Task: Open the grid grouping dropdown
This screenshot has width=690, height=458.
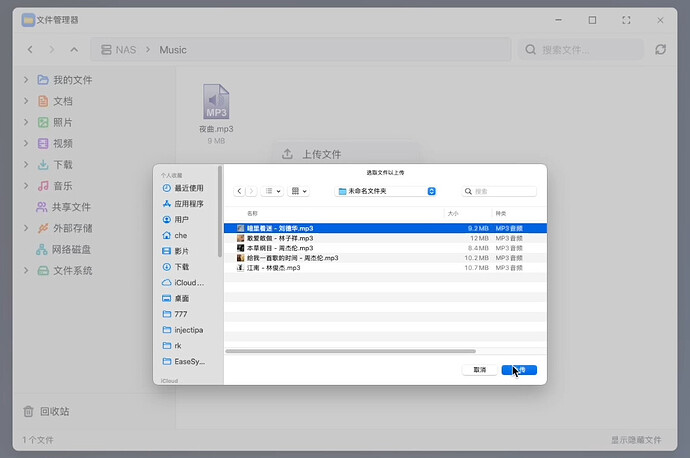Action: click(299, 191)
